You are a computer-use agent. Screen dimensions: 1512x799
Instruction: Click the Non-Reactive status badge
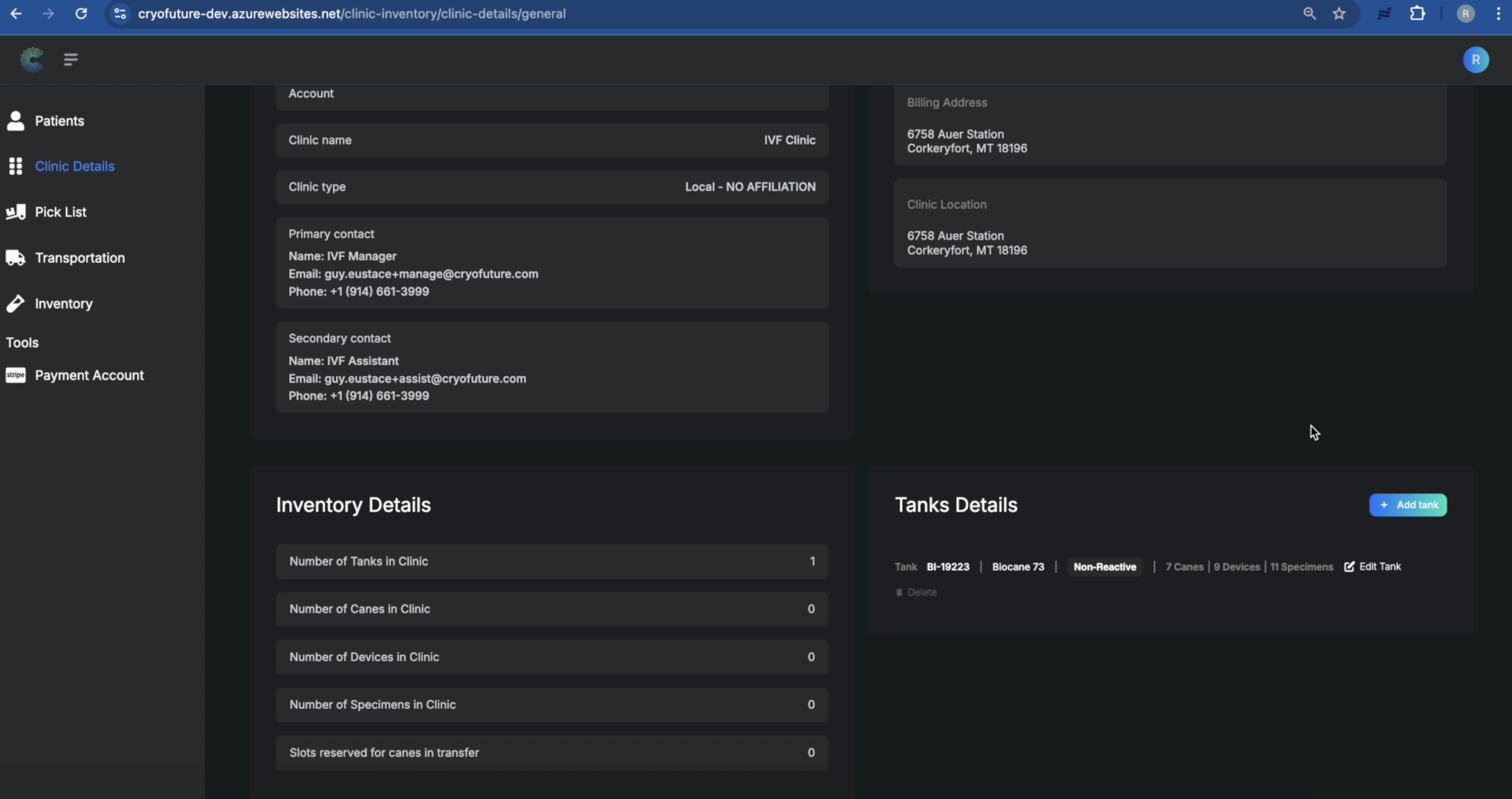point(1105,567)
